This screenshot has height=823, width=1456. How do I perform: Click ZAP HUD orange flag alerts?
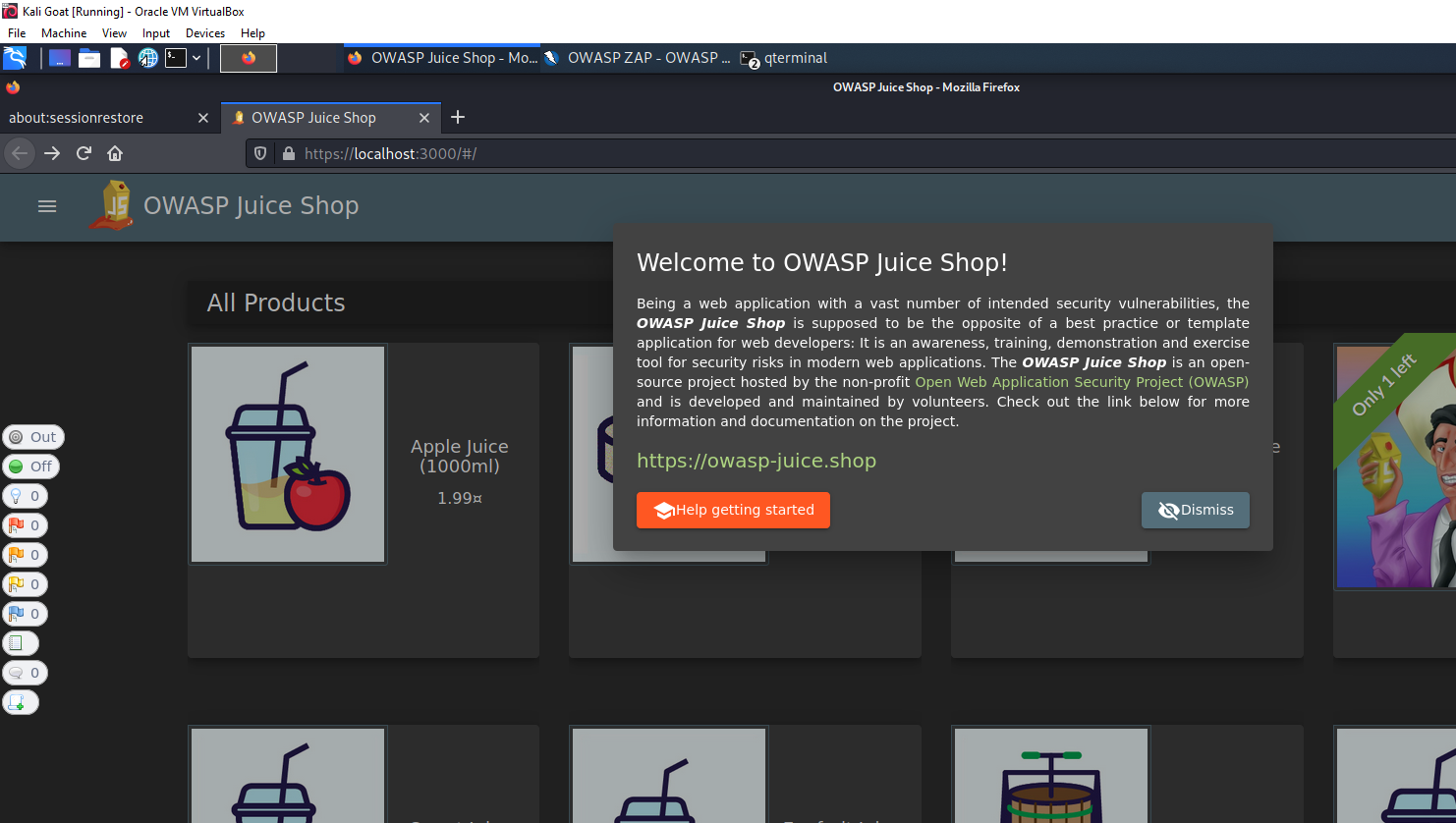tap(25, 555)
